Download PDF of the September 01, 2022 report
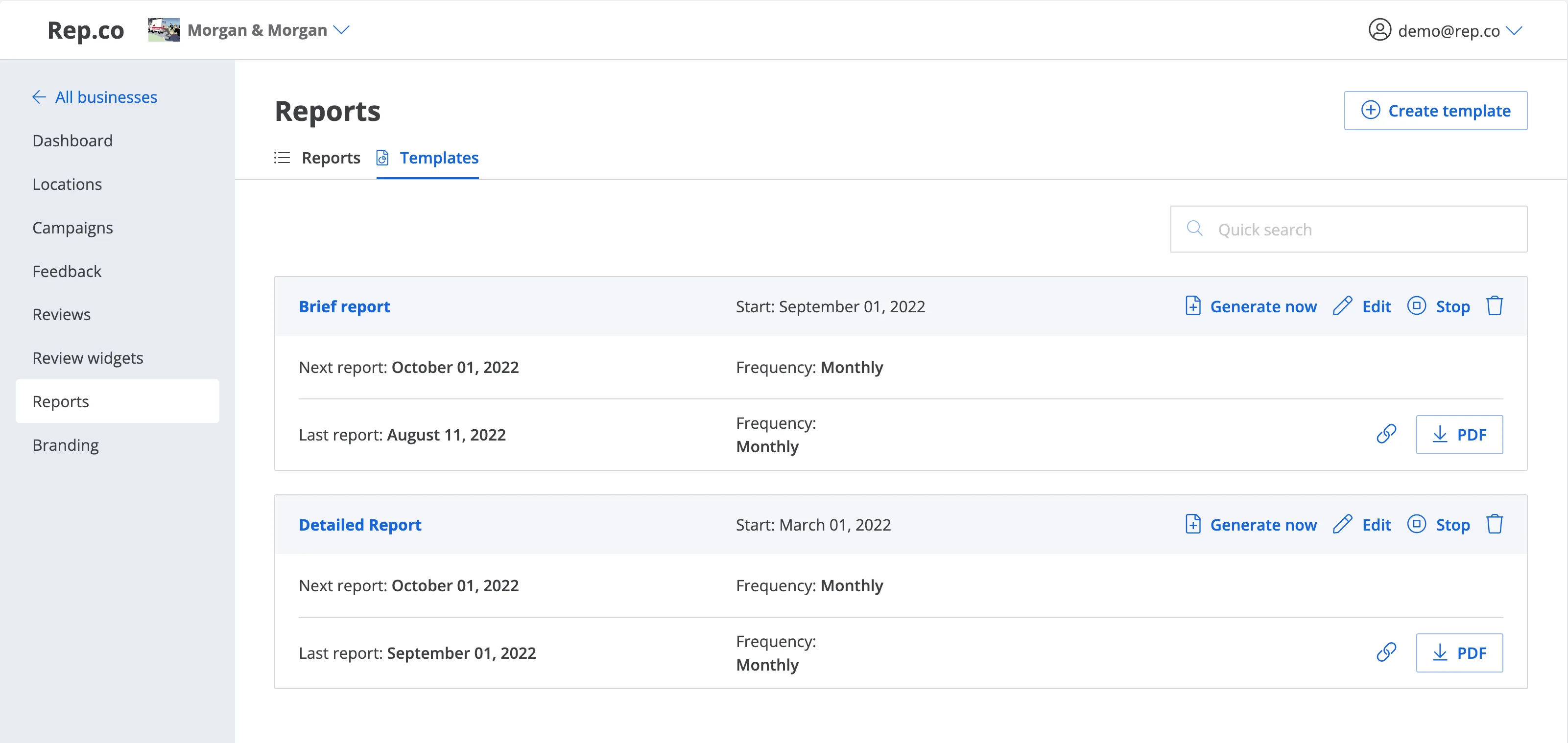The image size is (1568, 743). point(1459,653)
